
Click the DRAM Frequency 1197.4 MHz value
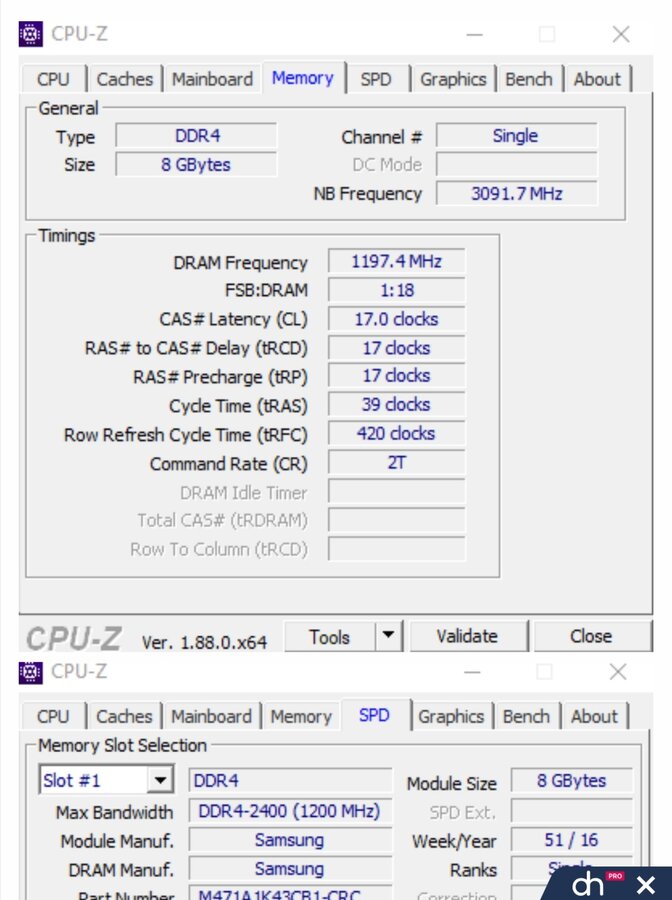(397, 262)
